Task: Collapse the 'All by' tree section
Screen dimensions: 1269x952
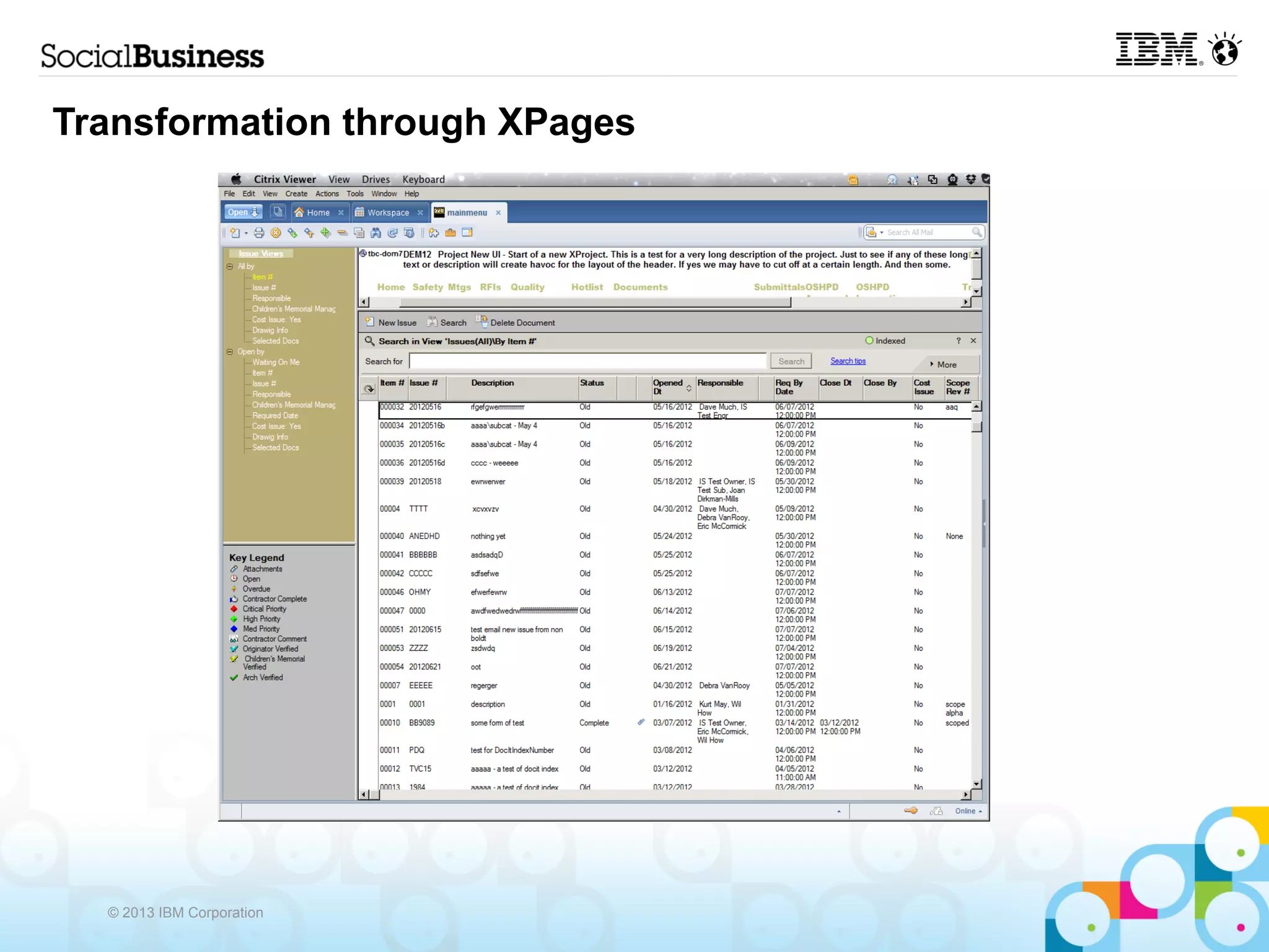Action: [230, 266]
